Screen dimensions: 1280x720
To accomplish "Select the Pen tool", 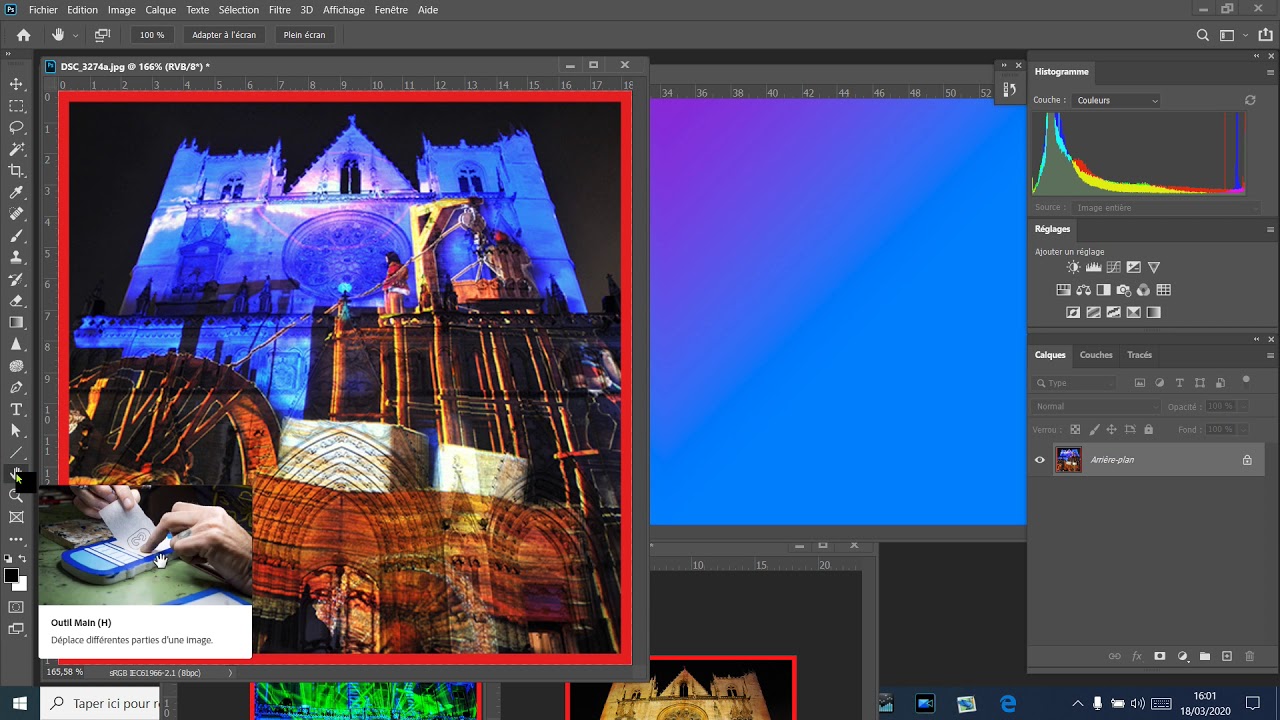I will (x=16, y=388).
